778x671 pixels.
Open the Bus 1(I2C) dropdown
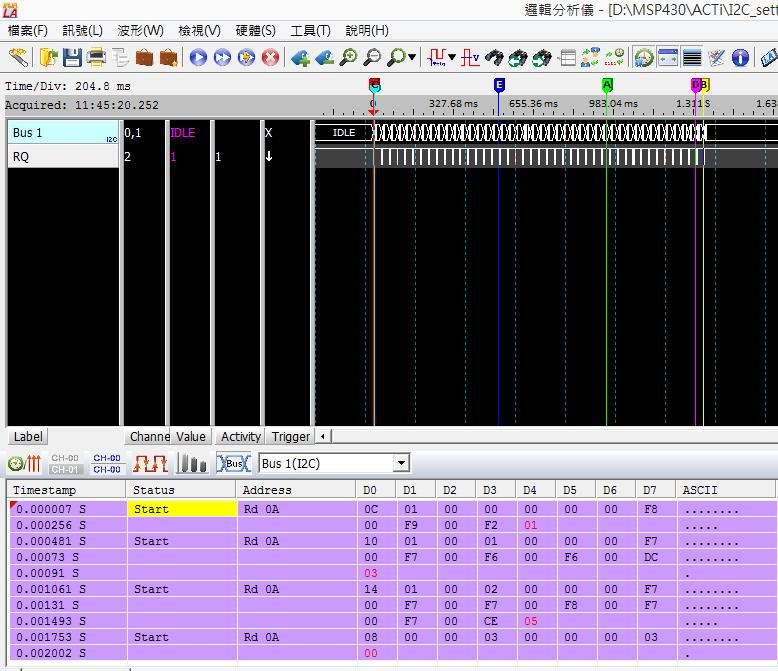pyautogui.click(x=401, y=463)
